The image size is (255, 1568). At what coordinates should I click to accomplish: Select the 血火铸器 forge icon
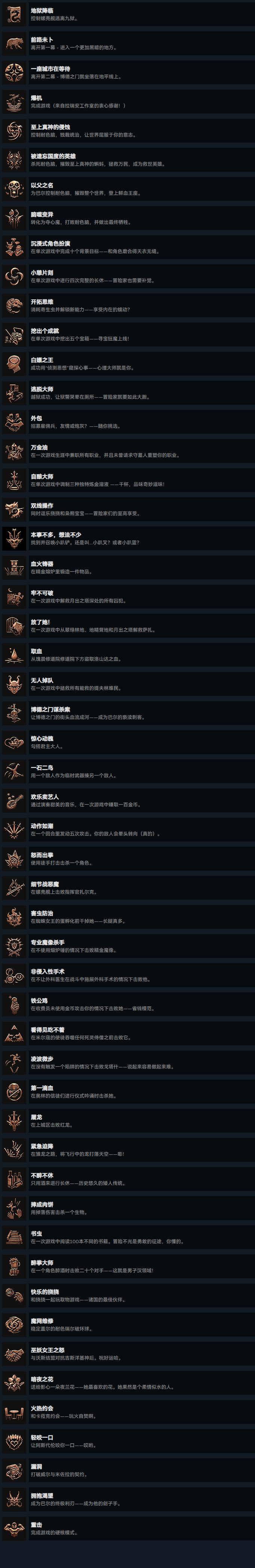[14, 567]
